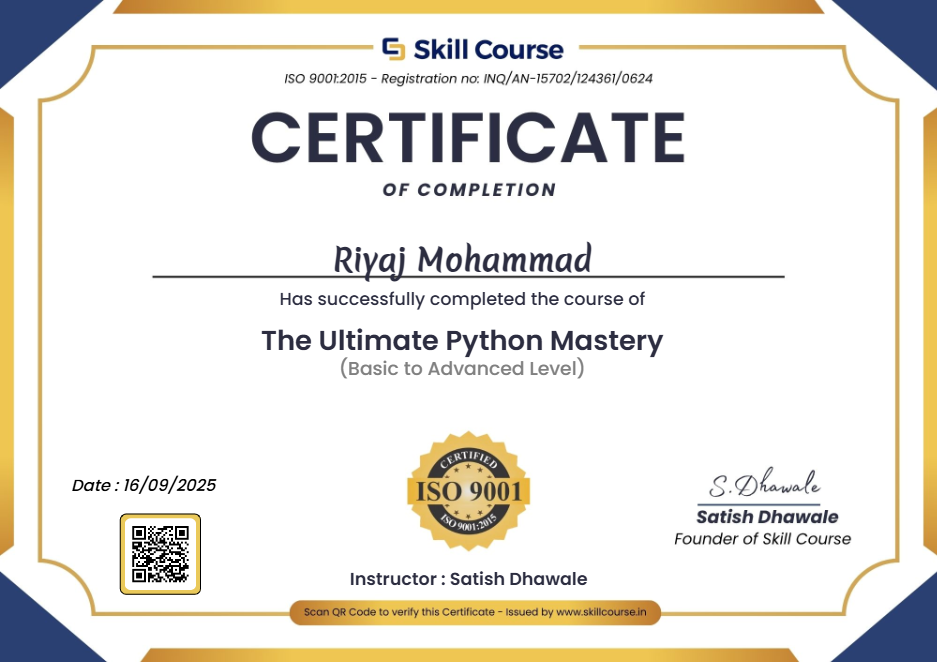Click the OF COMPLETION subtitle
937x662 pixels.
pos(469,190)
